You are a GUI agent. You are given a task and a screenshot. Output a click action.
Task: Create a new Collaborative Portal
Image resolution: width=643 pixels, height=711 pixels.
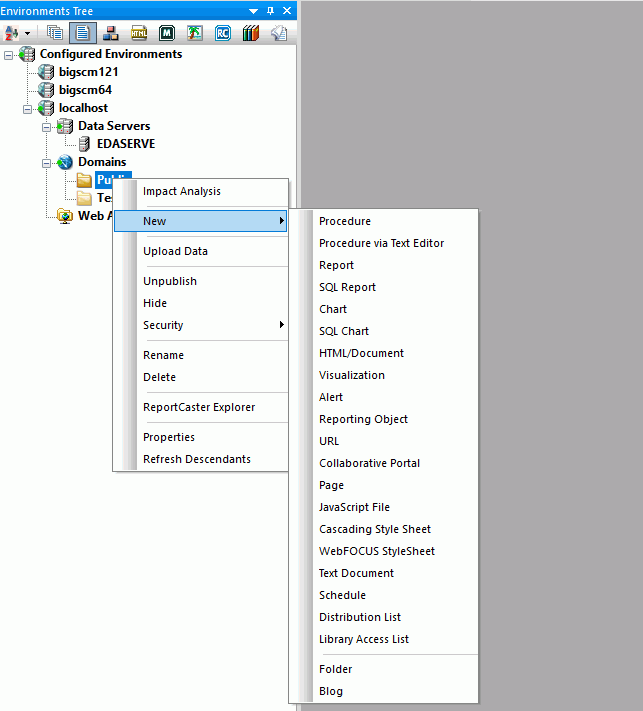click(x=370, y=463)
